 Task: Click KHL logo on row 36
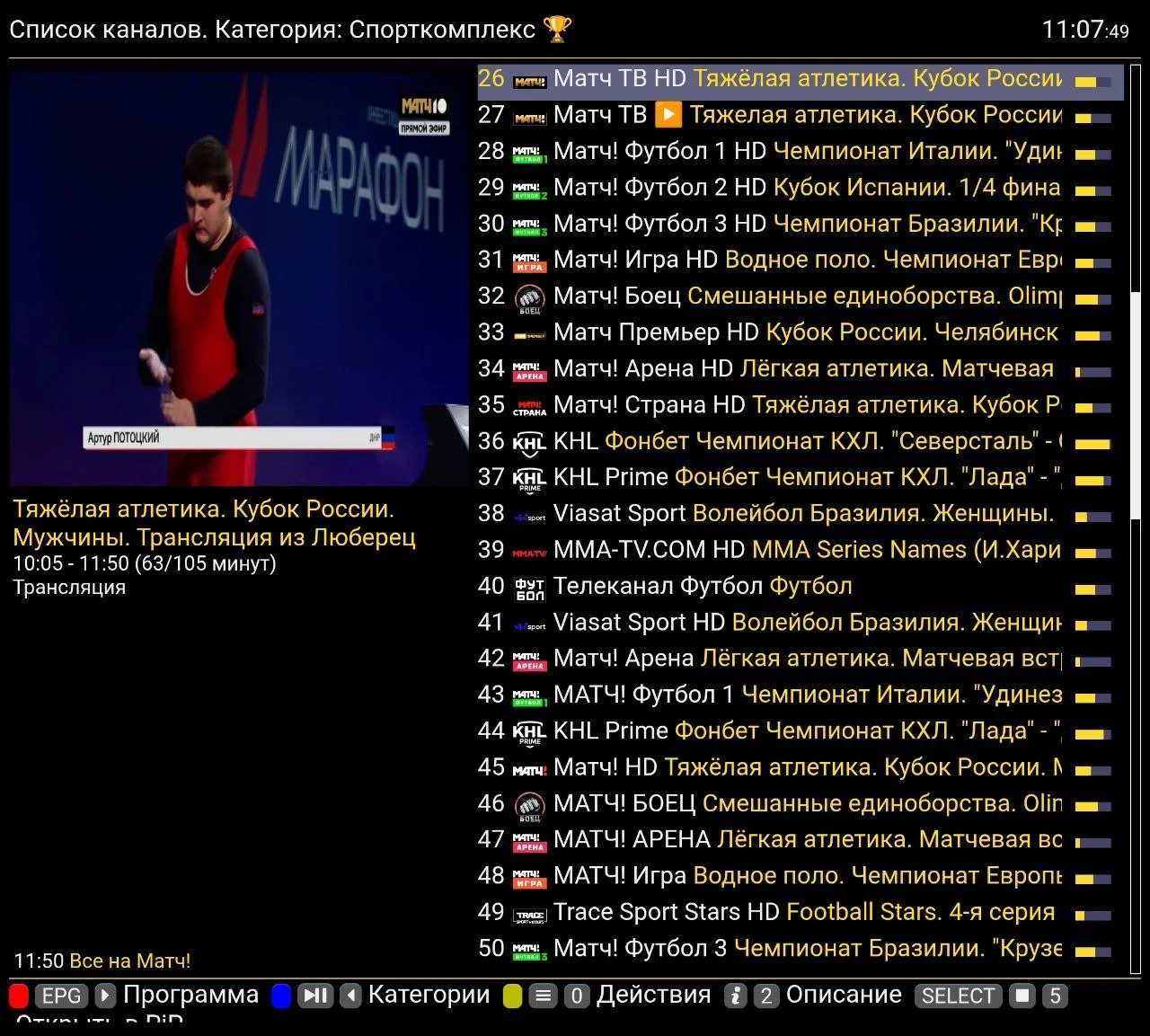pos(529,444)
